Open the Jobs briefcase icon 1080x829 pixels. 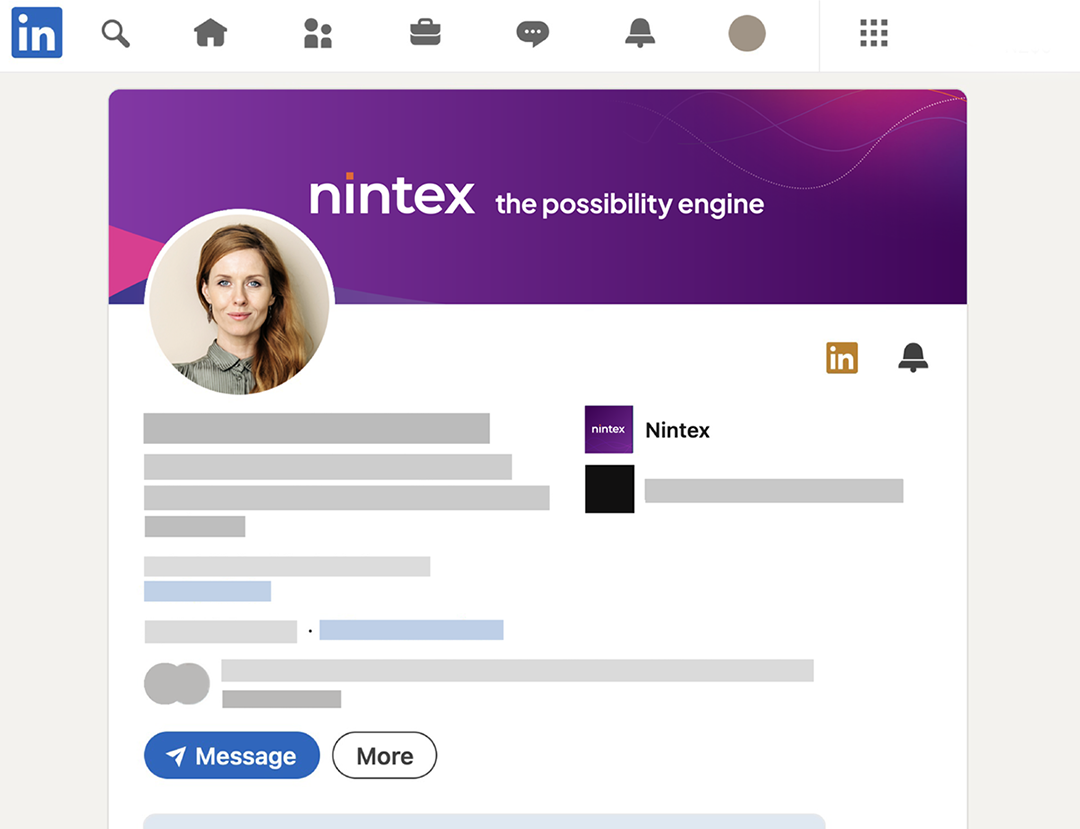coord(425,34)
